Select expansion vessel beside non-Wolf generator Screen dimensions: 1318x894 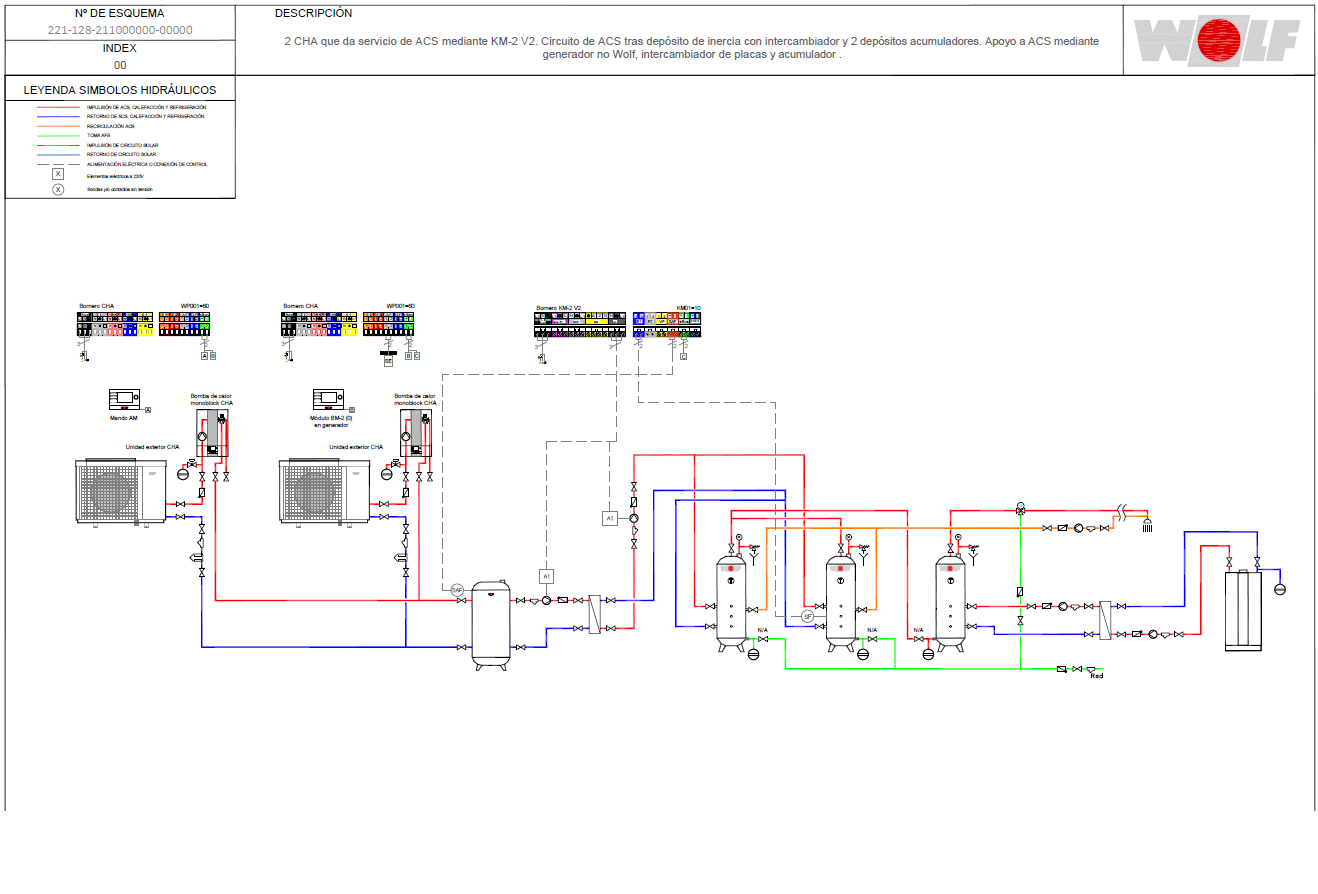[1280, 590]
